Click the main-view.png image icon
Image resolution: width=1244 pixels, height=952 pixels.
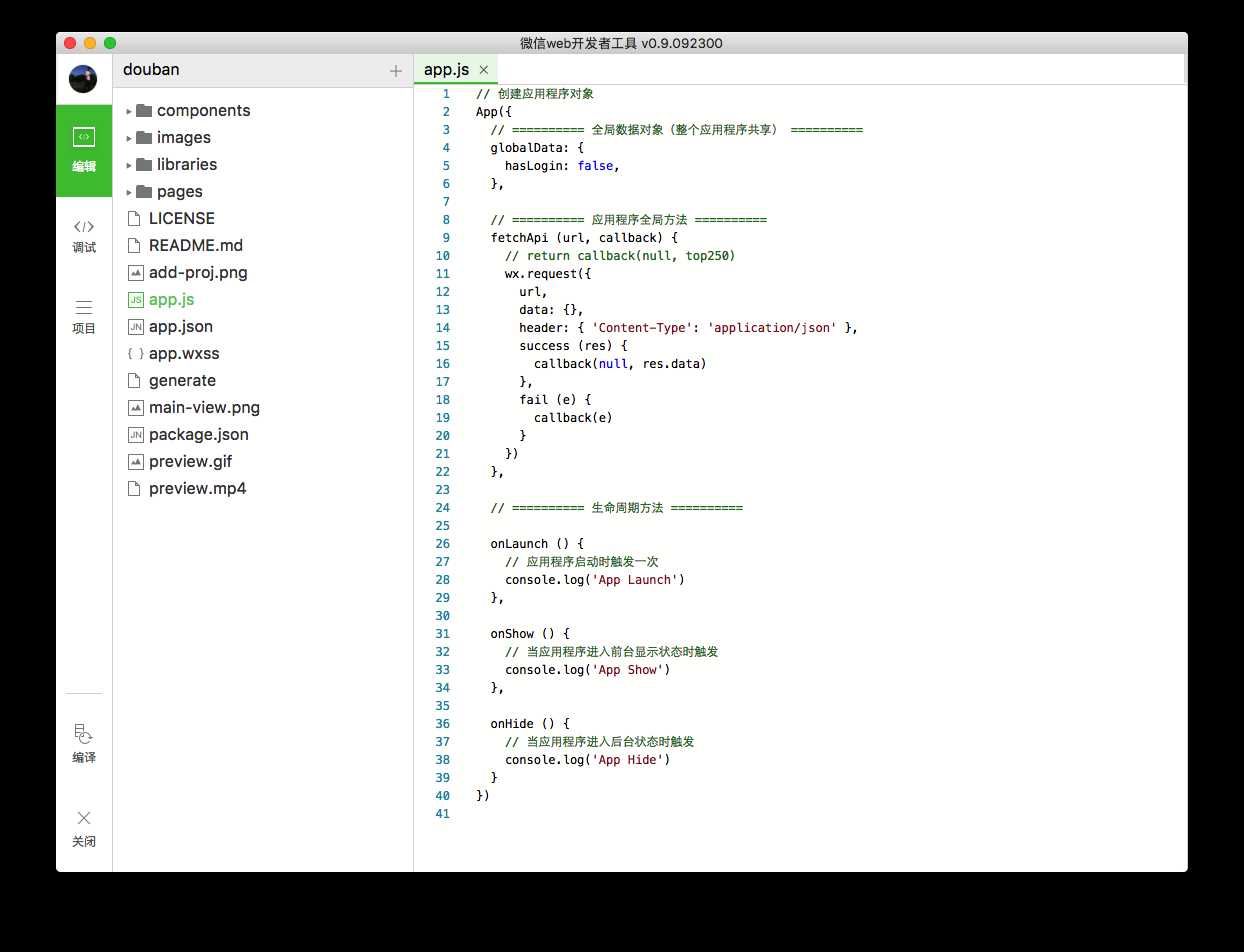pos(135,407)
